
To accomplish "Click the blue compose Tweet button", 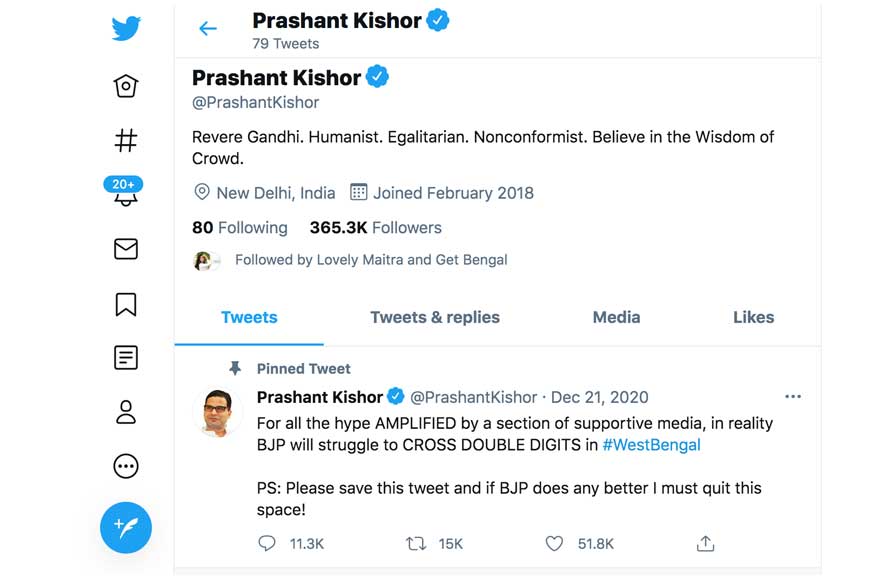I will pos(126,527).
